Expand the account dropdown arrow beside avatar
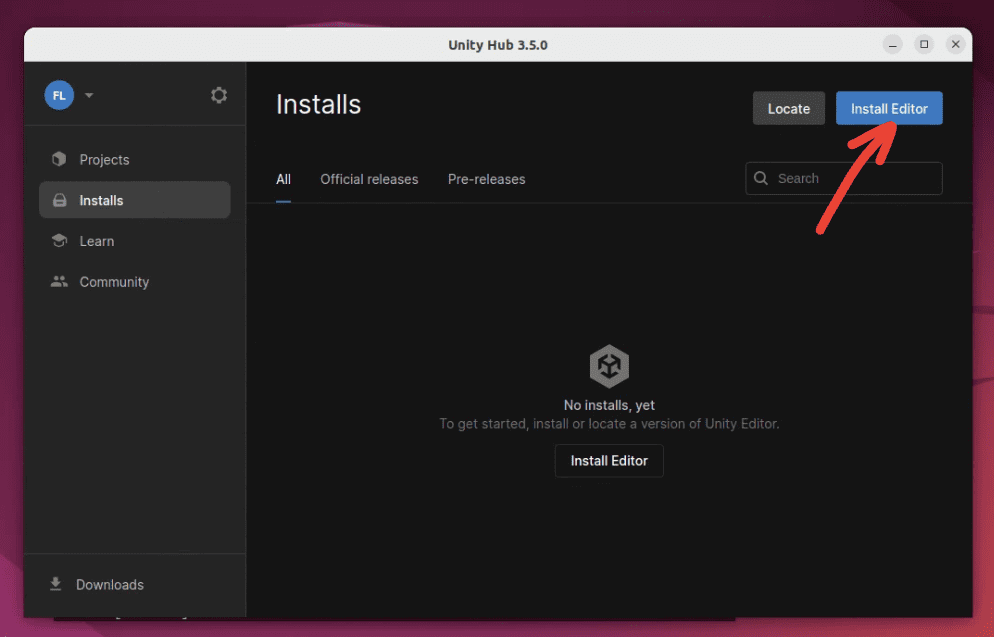 [89, 96]
